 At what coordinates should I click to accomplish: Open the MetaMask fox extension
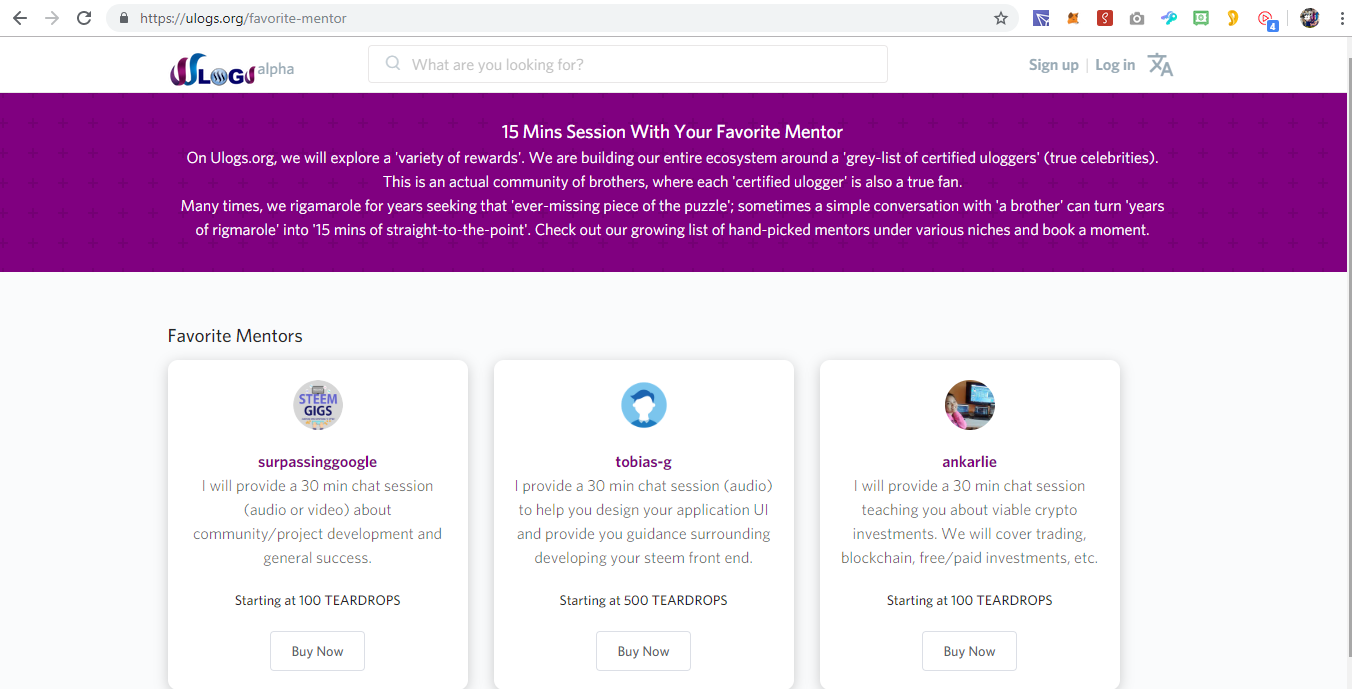tap(1073, 18)
